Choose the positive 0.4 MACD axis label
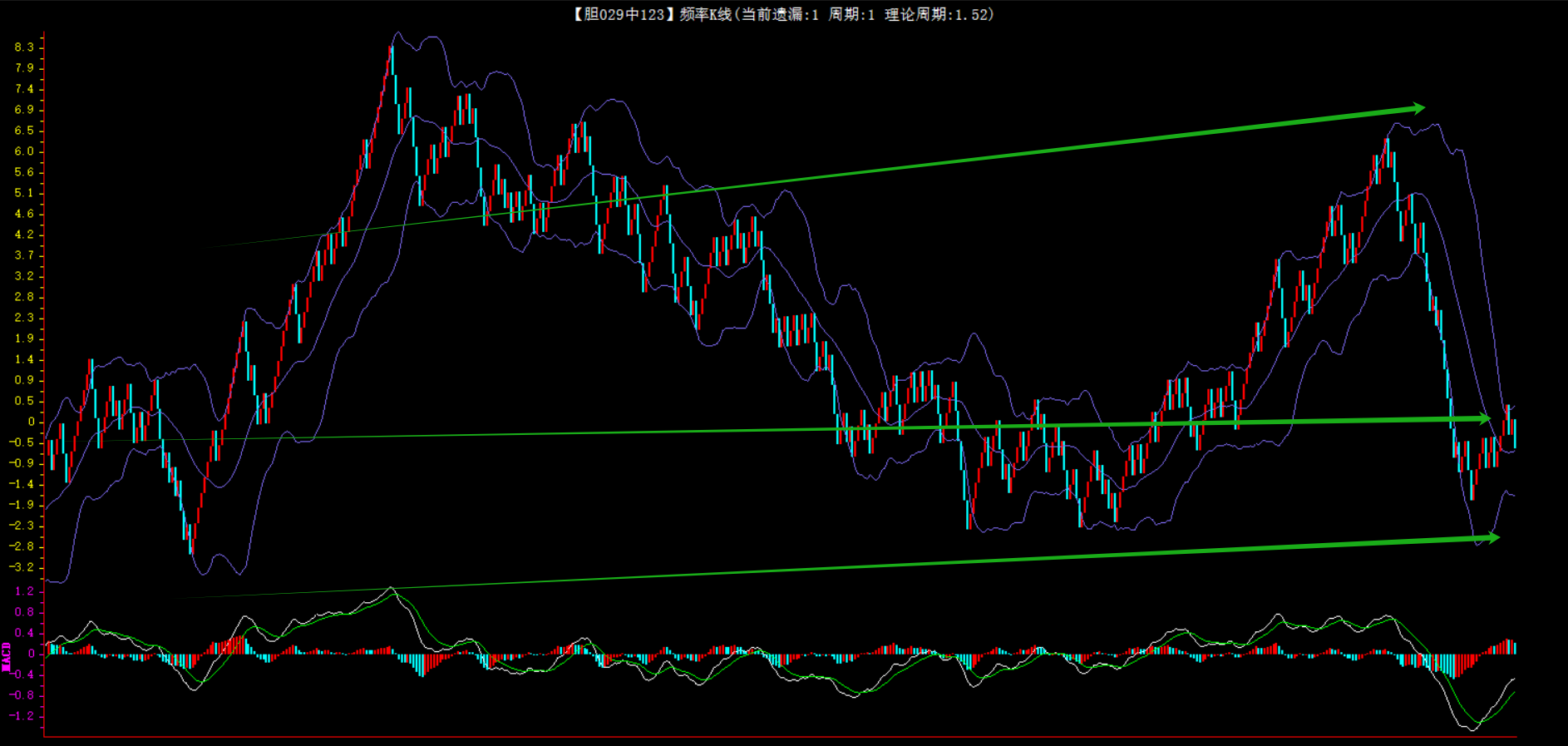This screenshot has width=1568, height=746. pos(24,633)
